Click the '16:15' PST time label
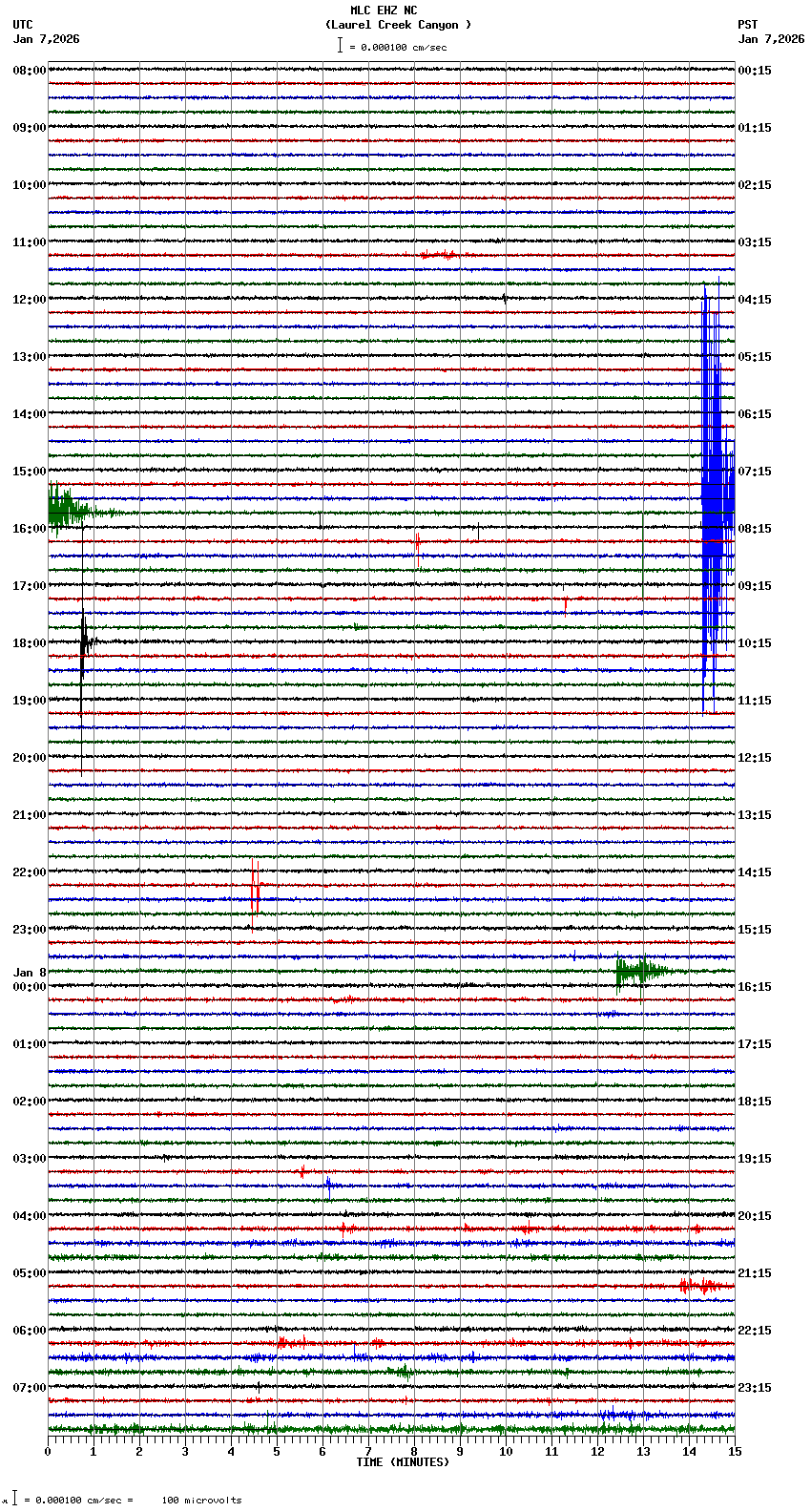Image resolution: width=811 pixels, height=1512 pixels. click(755, 987)
